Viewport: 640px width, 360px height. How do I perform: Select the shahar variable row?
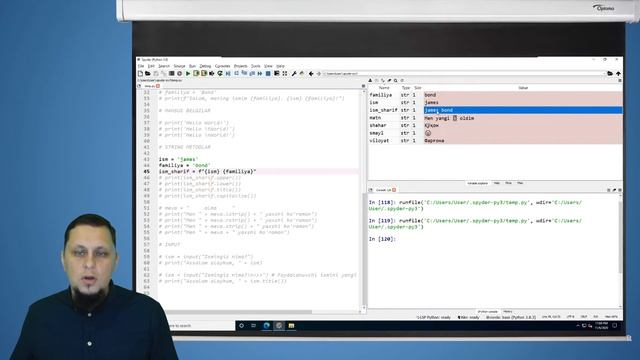click(496, 125)
